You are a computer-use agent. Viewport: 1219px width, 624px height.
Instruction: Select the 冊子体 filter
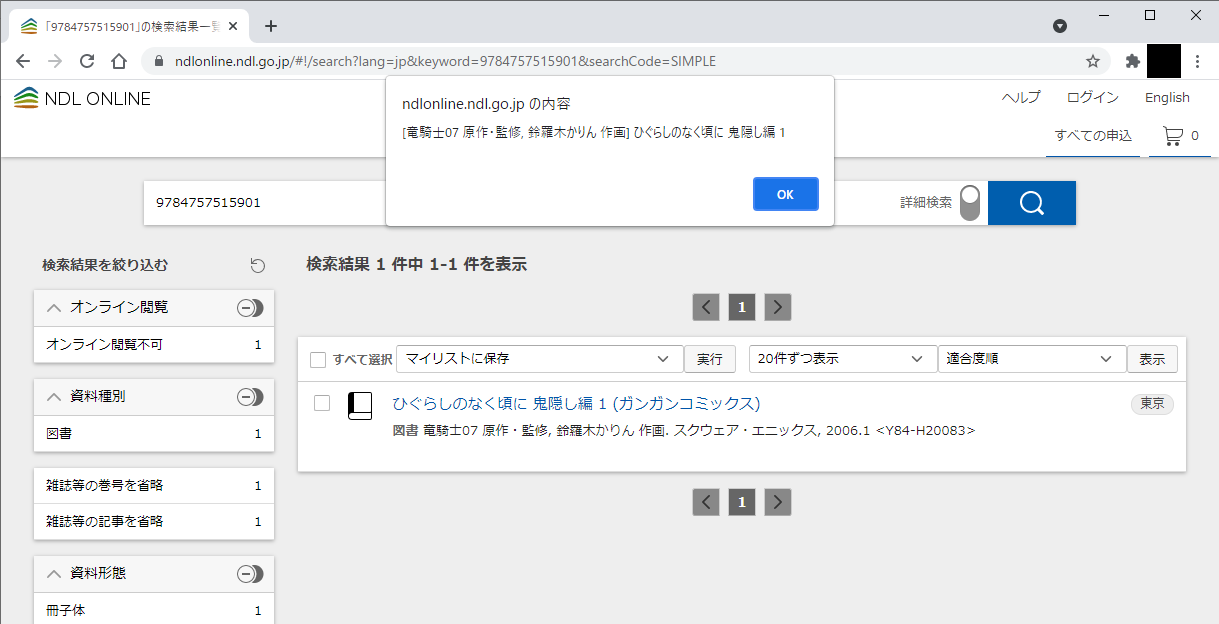click(154, 610)
